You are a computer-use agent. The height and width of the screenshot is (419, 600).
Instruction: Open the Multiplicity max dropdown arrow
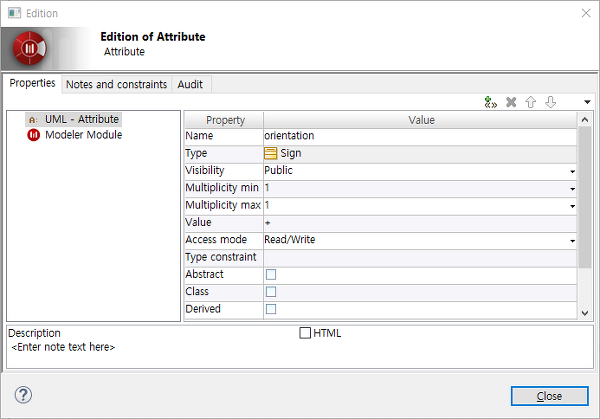[572, 206]
